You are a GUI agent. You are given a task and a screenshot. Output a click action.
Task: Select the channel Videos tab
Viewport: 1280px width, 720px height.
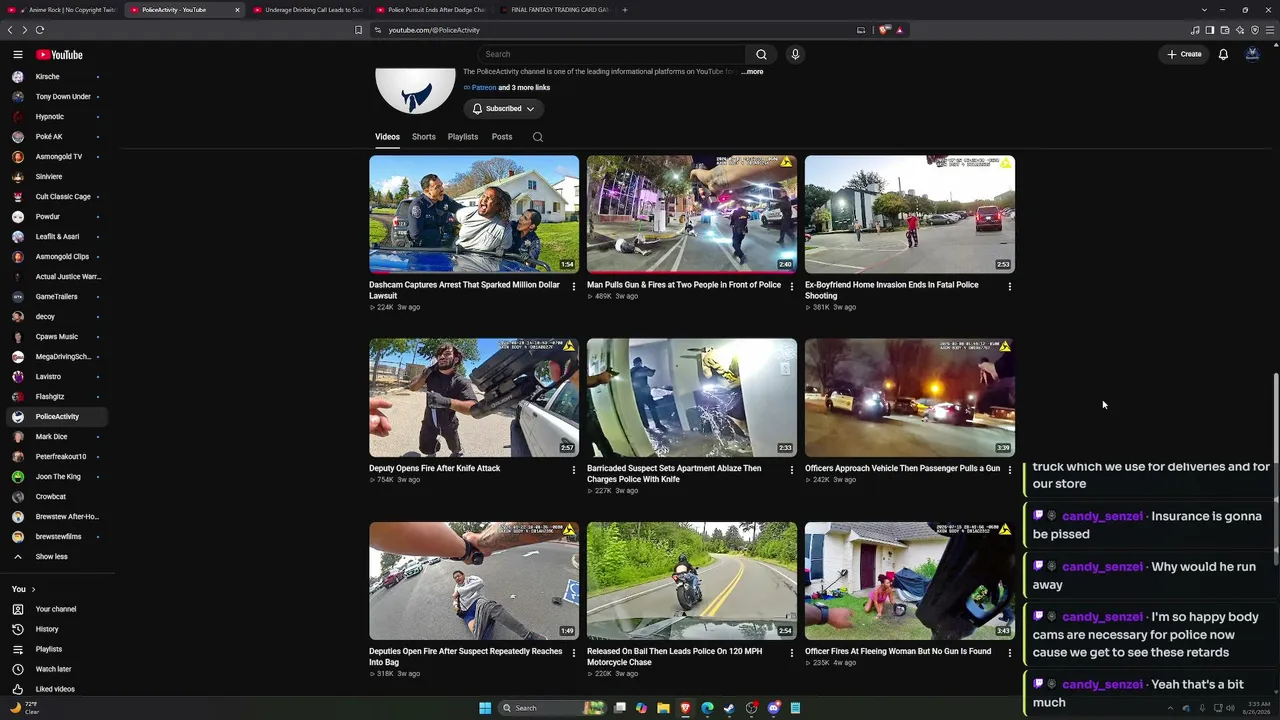[x=387, y=137]
